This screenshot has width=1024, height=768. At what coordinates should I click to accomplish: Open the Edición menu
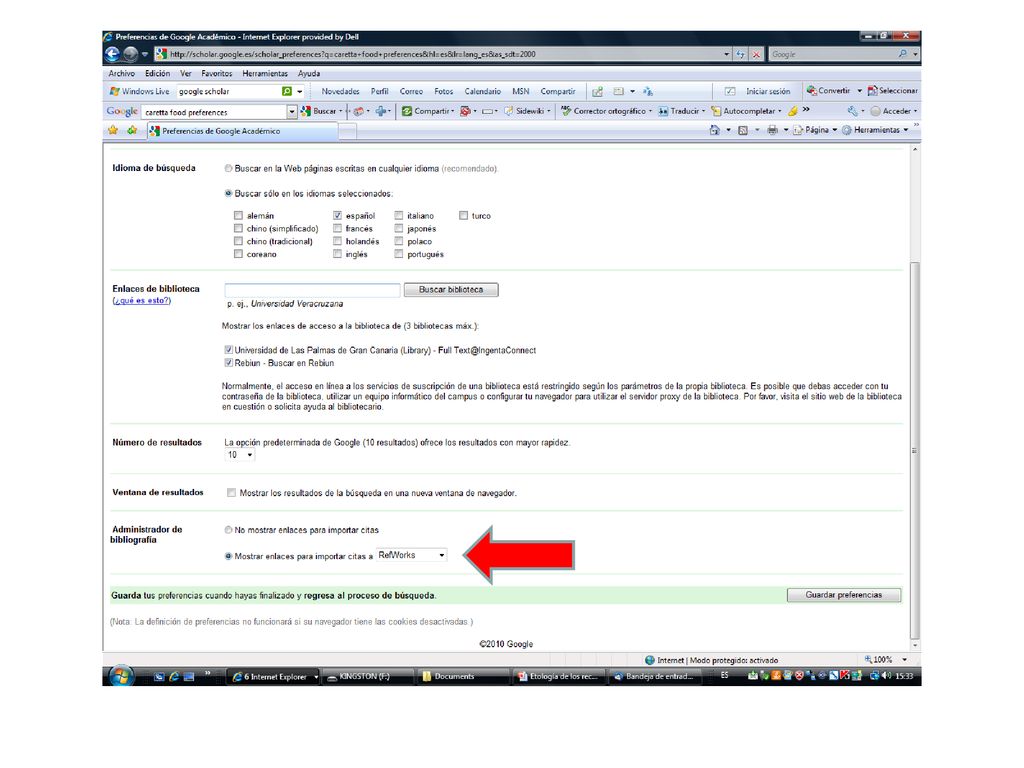point(157,74)
